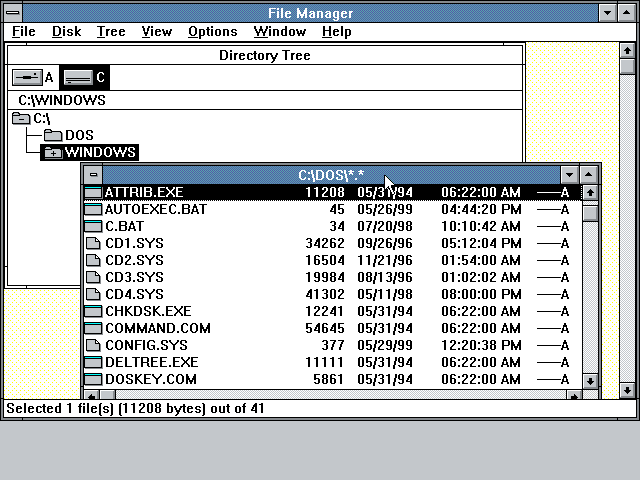The height and width of the screenshot is (480, 640).
Task: Open the Help menu
Action: click(x=337, y=31)
